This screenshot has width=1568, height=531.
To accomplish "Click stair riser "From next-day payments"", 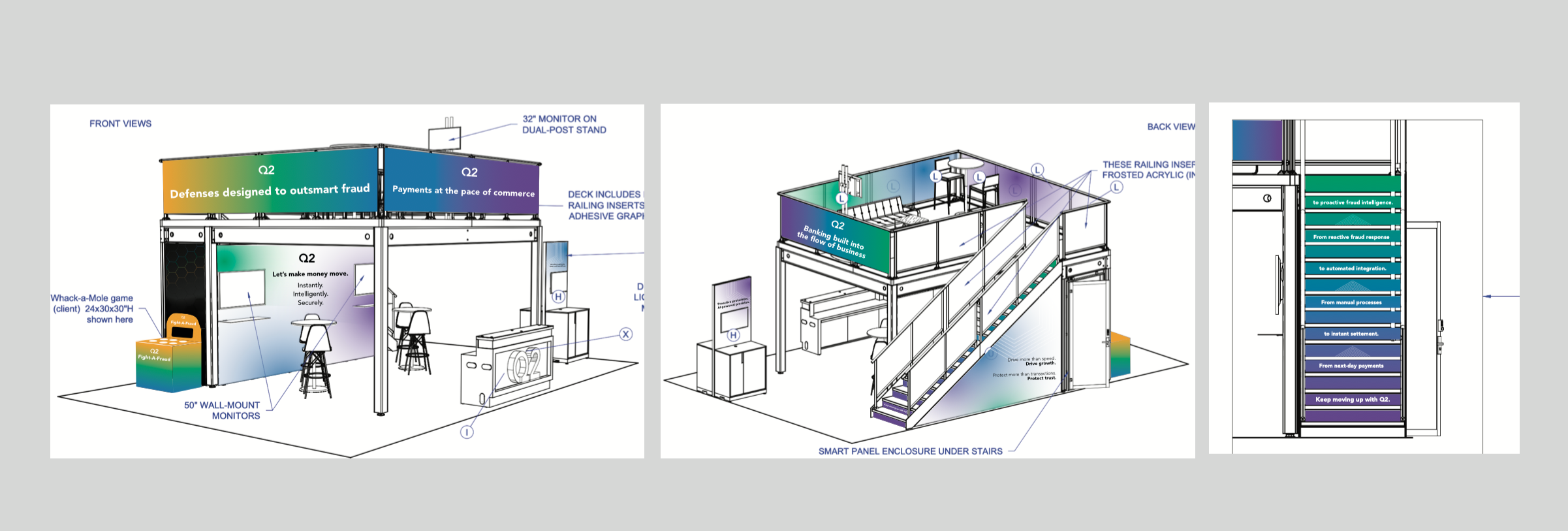I will [1351, 366].
